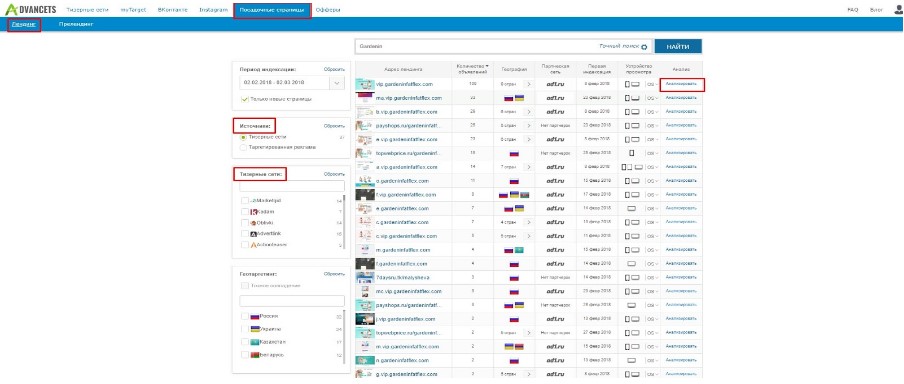Click the MarketGid network logo
Screen dimensions: 904x384
point(253,201)
